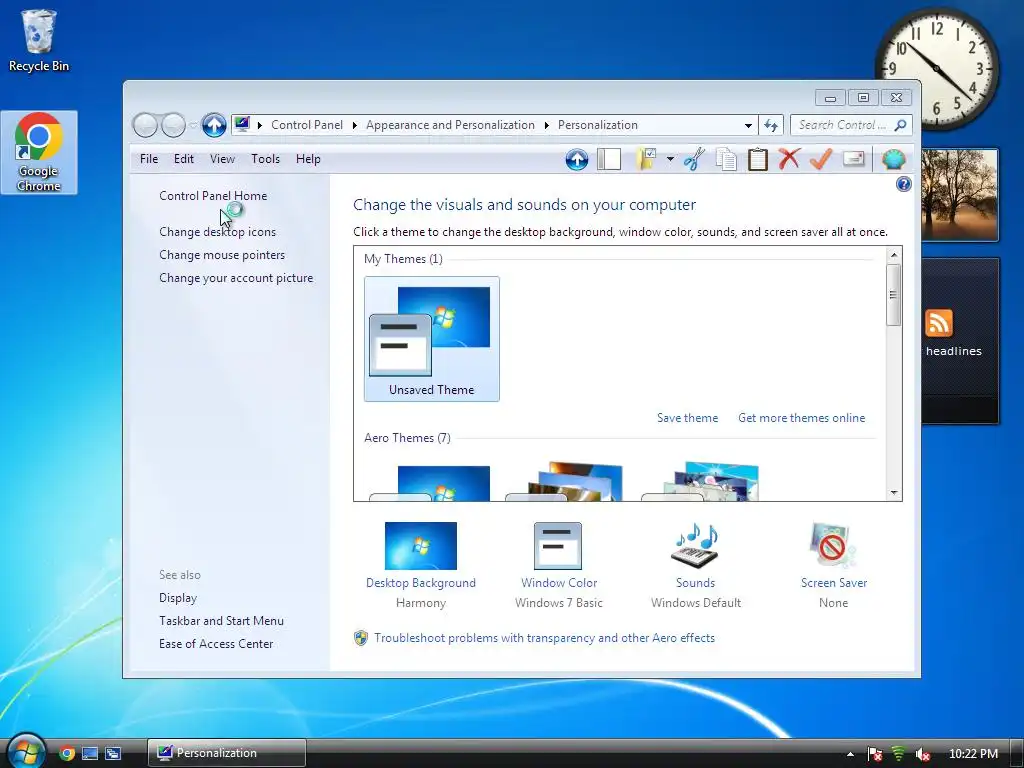Image resolution: width=1024 pixels, height=768 pixels.
Task: Open the Tools menu
Action: (x=265, y=159)
